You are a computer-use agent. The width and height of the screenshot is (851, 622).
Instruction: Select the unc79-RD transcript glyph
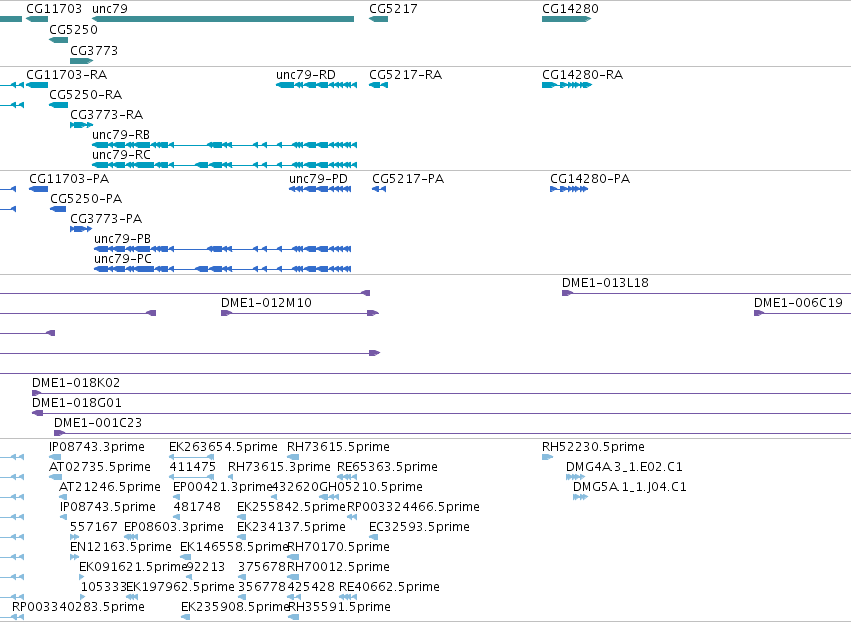316,85
